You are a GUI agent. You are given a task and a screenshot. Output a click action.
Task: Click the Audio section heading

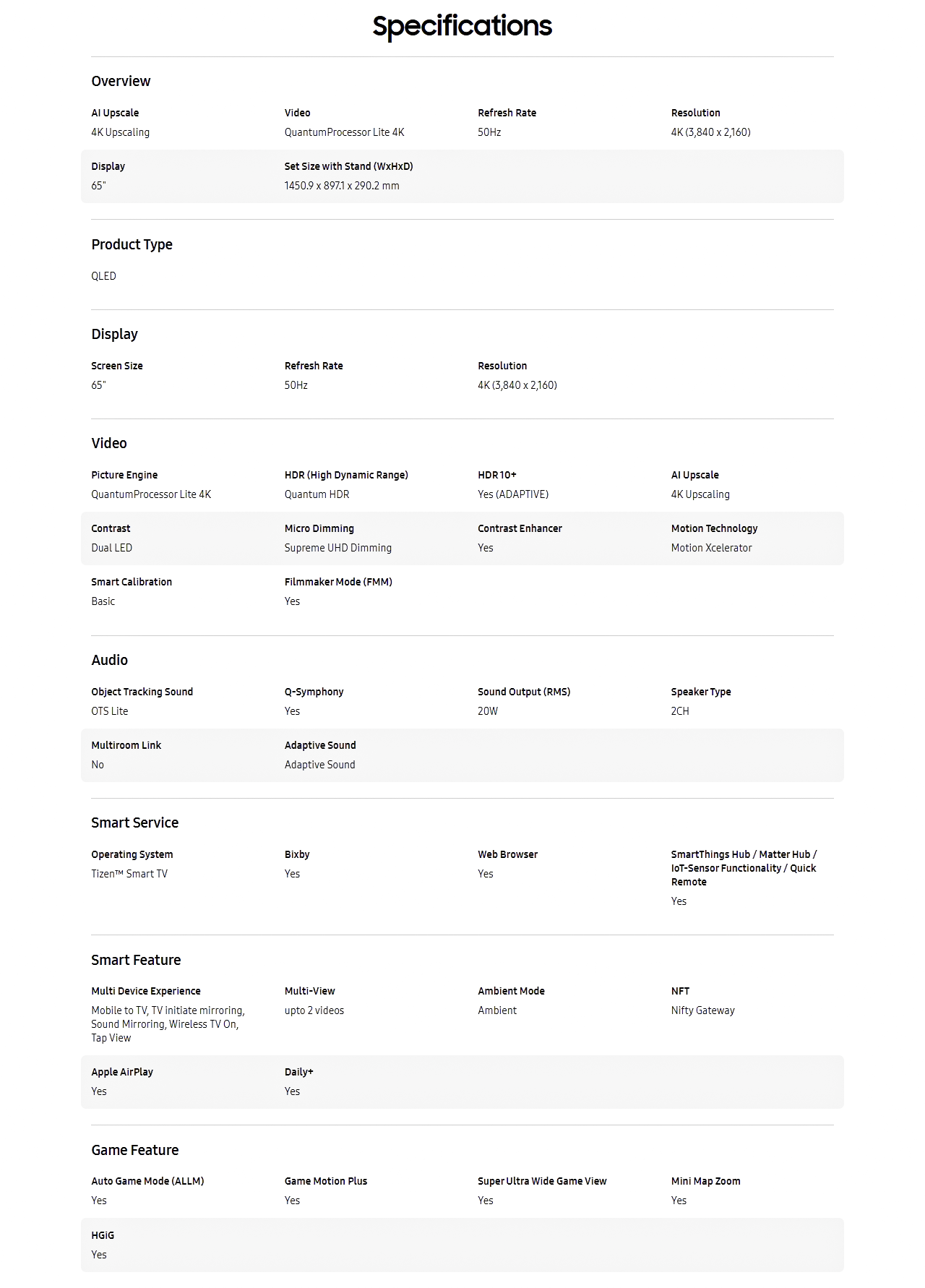click(x=109, y=660)
